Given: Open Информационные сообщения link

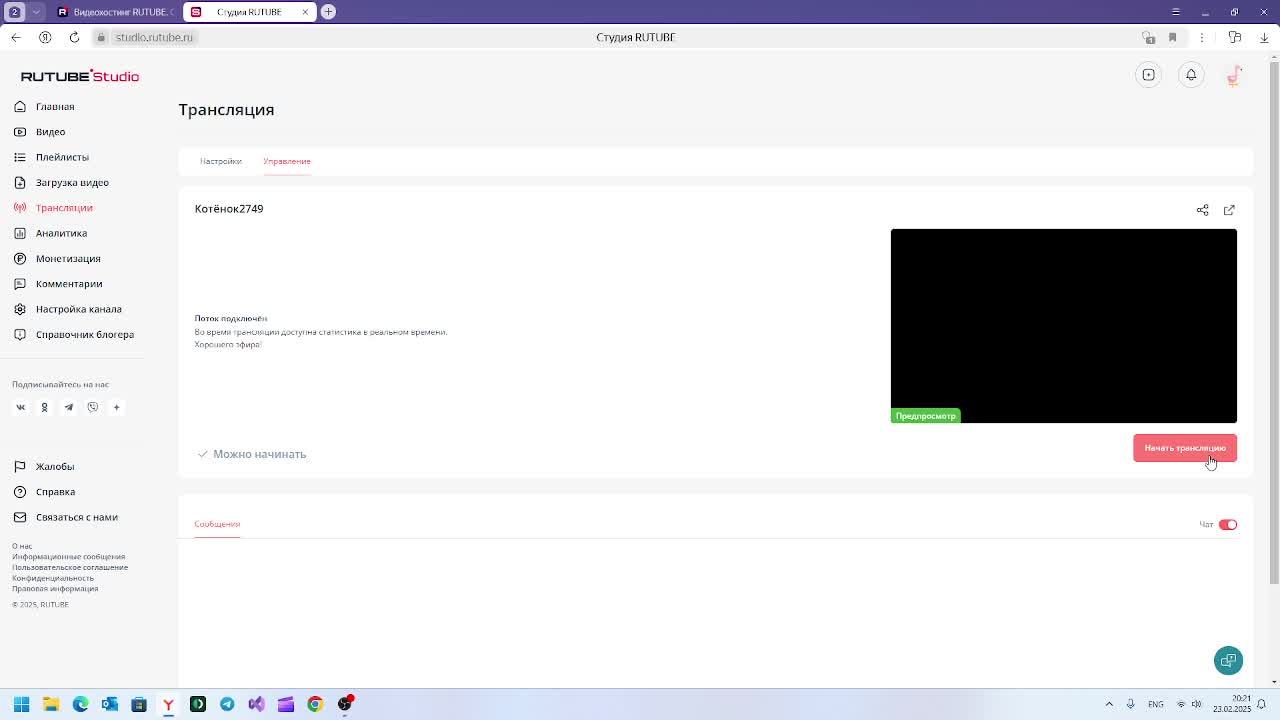Looking at the screenshot, I should tap(68, 557).
